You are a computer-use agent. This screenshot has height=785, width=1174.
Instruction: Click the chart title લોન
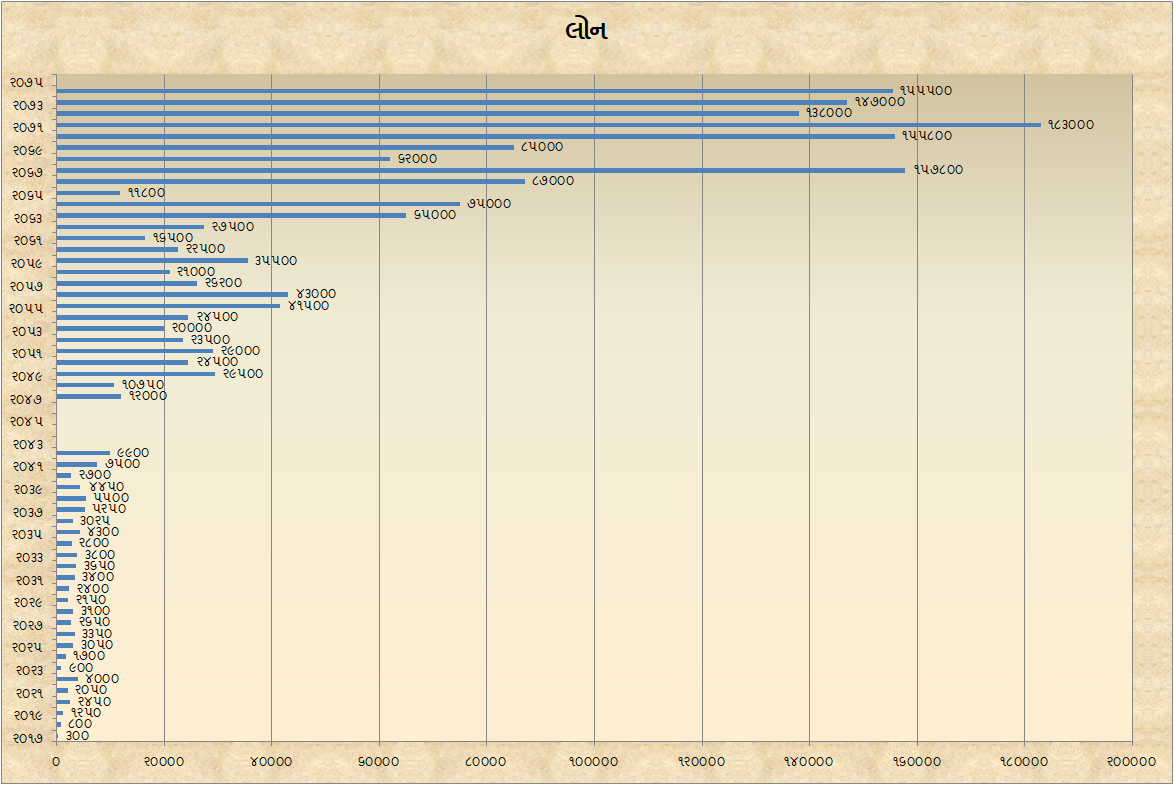(x=586, y=31)
